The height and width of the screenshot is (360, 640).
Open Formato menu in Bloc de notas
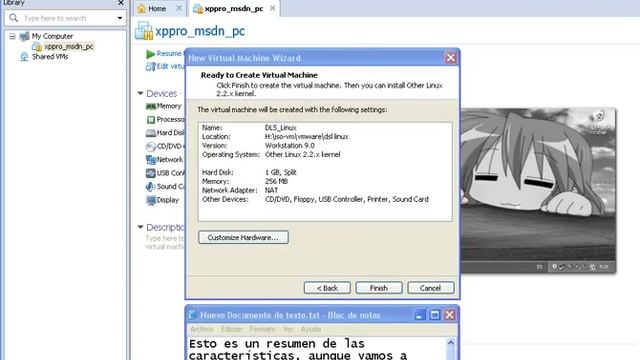(x=262, y=329)
